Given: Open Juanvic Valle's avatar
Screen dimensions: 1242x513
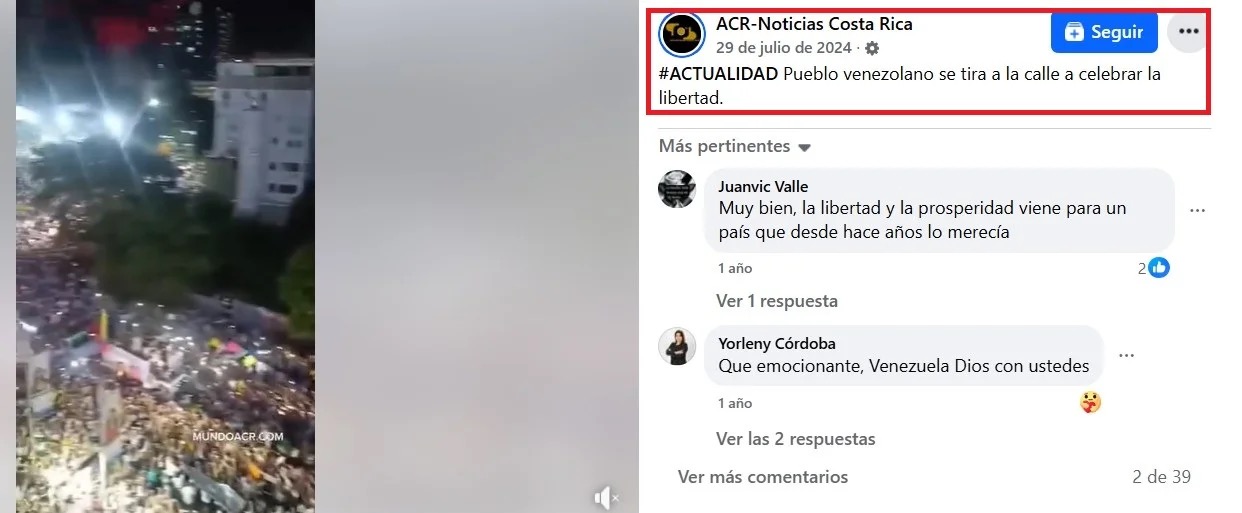Looking at the screenshot, I should pyautogui.click(x=677, y=189).
